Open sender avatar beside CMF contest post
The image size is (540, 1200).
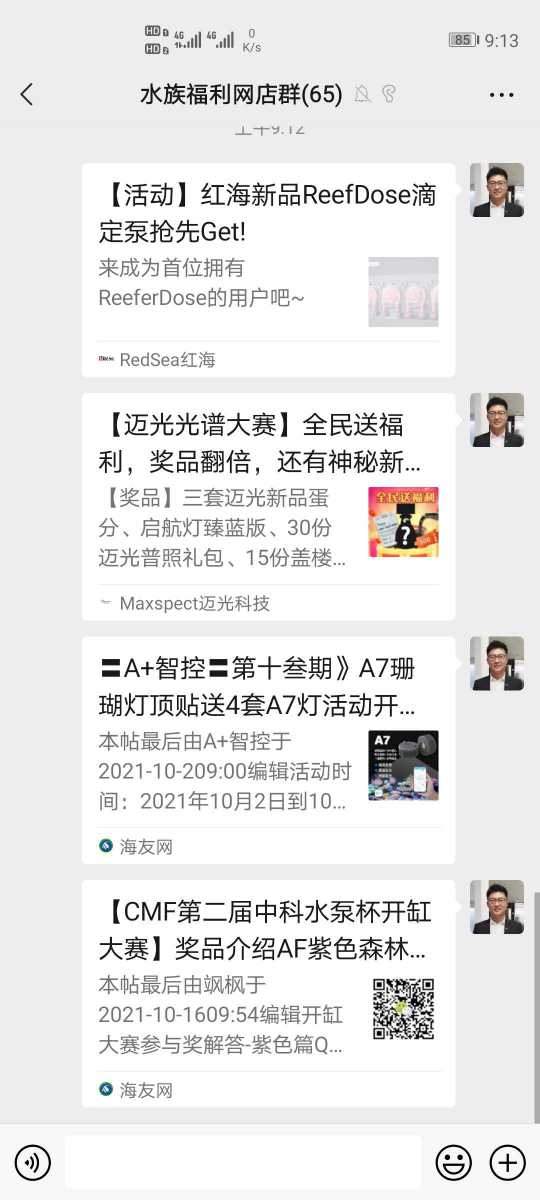pos(497,907)
